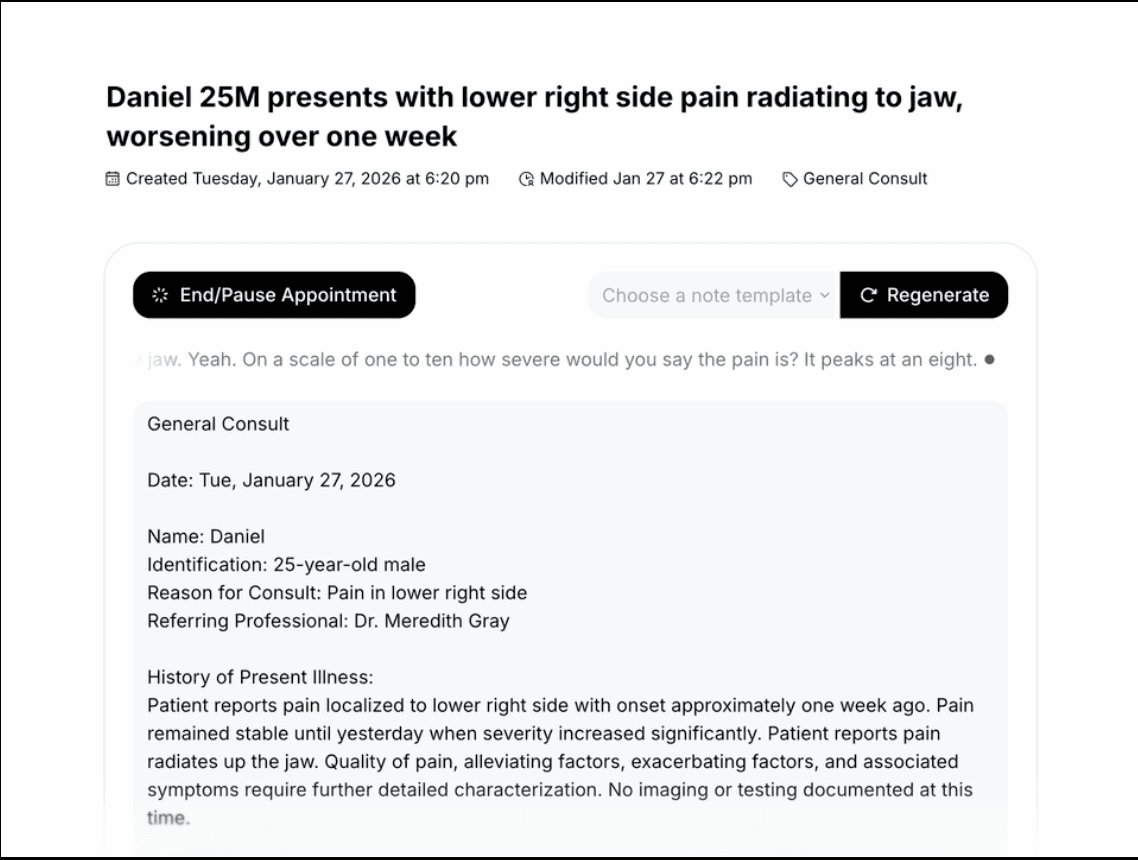Image resolution: width=1138 pixels, height=860 pixels.
Task: Select the General Consult heading in the note
Action: coord(216,424)
